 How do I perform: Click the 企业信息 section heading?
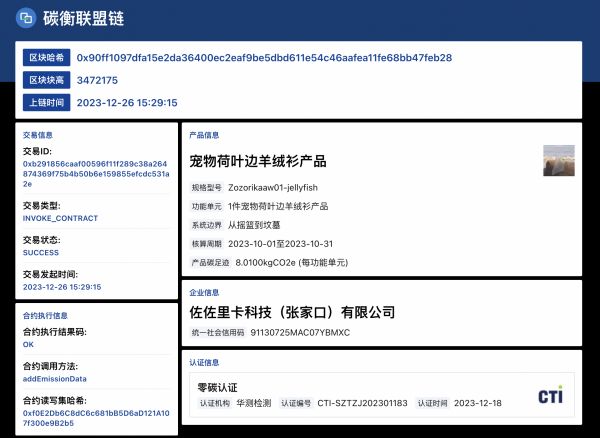click(x=204, y=293)
